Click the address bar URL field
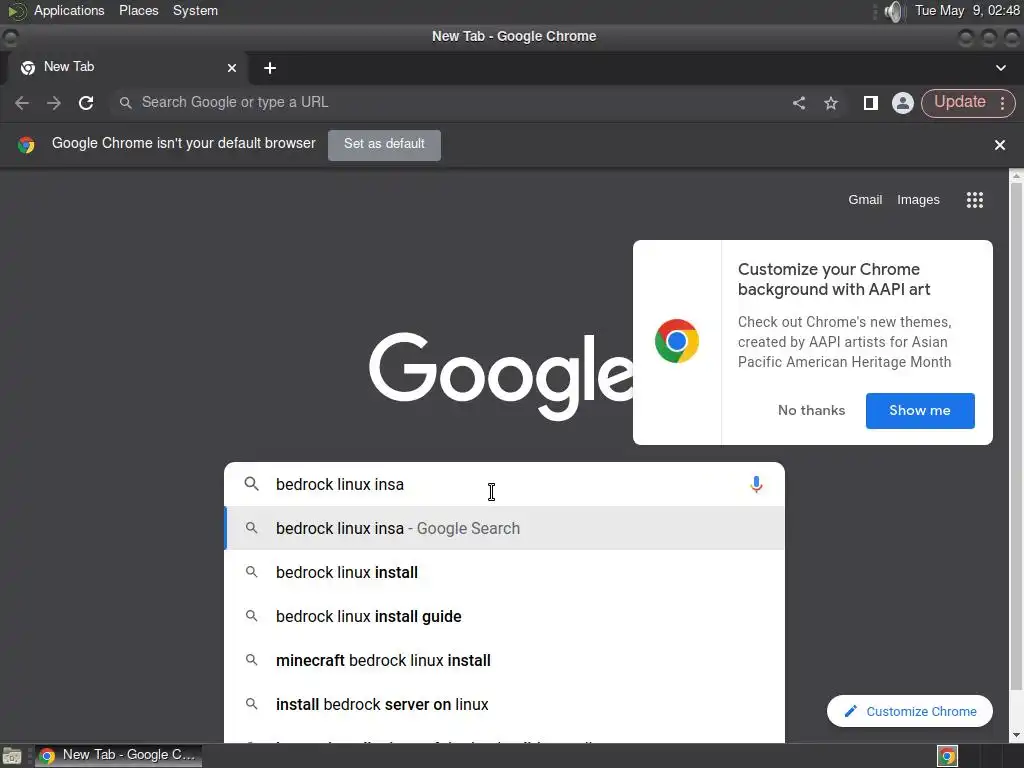1024x768 pixels. click(451, 103)
